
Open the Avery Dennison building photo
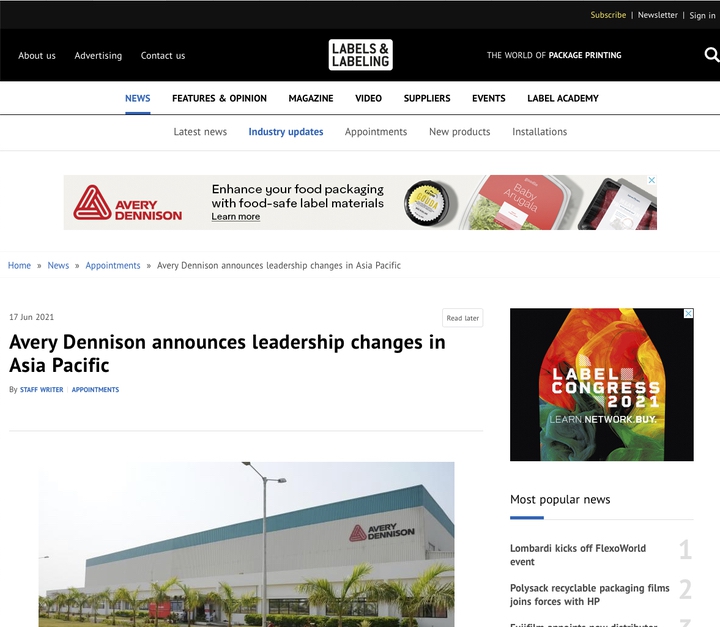(247, 544)
